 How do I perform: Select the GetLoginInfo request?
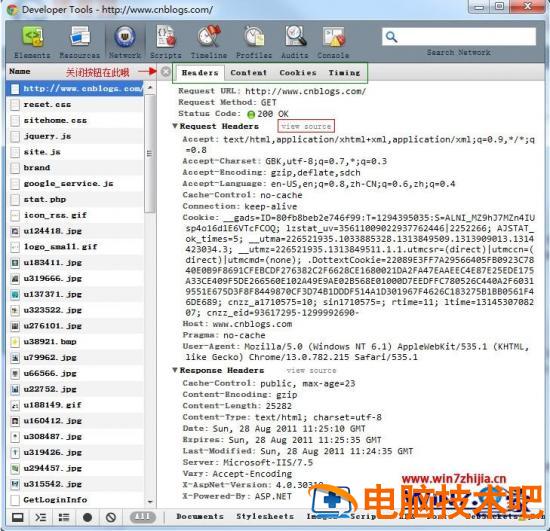[75, 500]
